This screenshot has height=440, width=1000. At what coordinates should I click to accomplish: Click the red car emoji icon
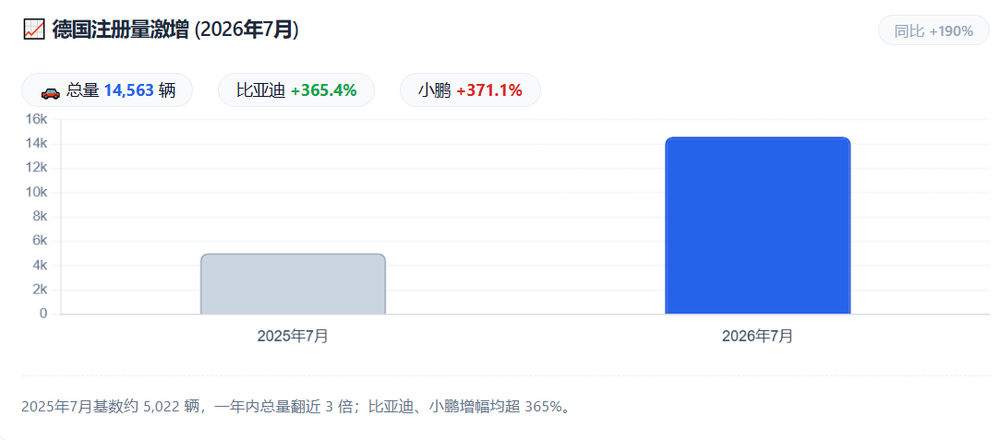pos(50,91)
